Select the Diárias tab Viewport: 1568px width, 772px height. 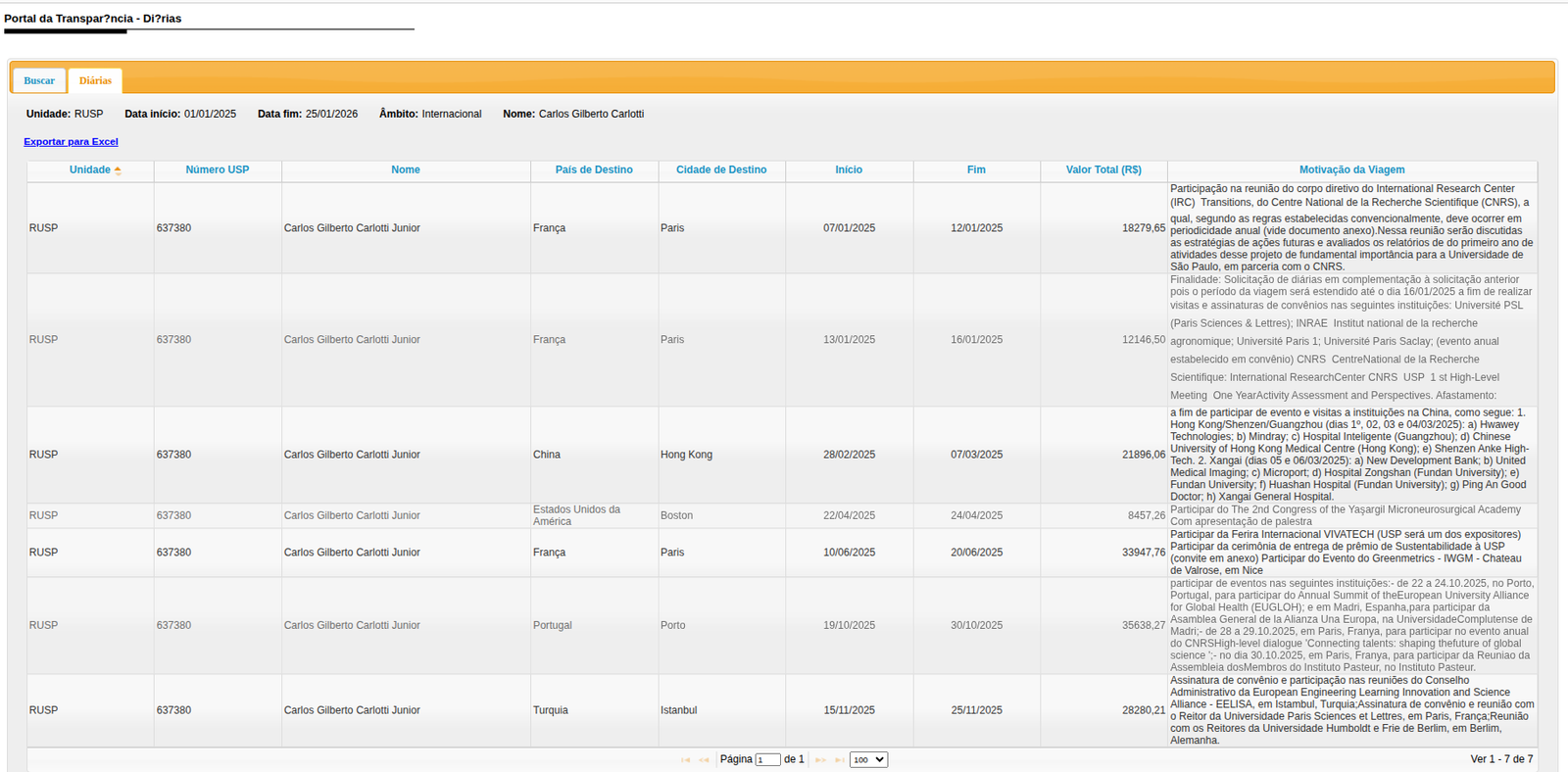[95, 80]
